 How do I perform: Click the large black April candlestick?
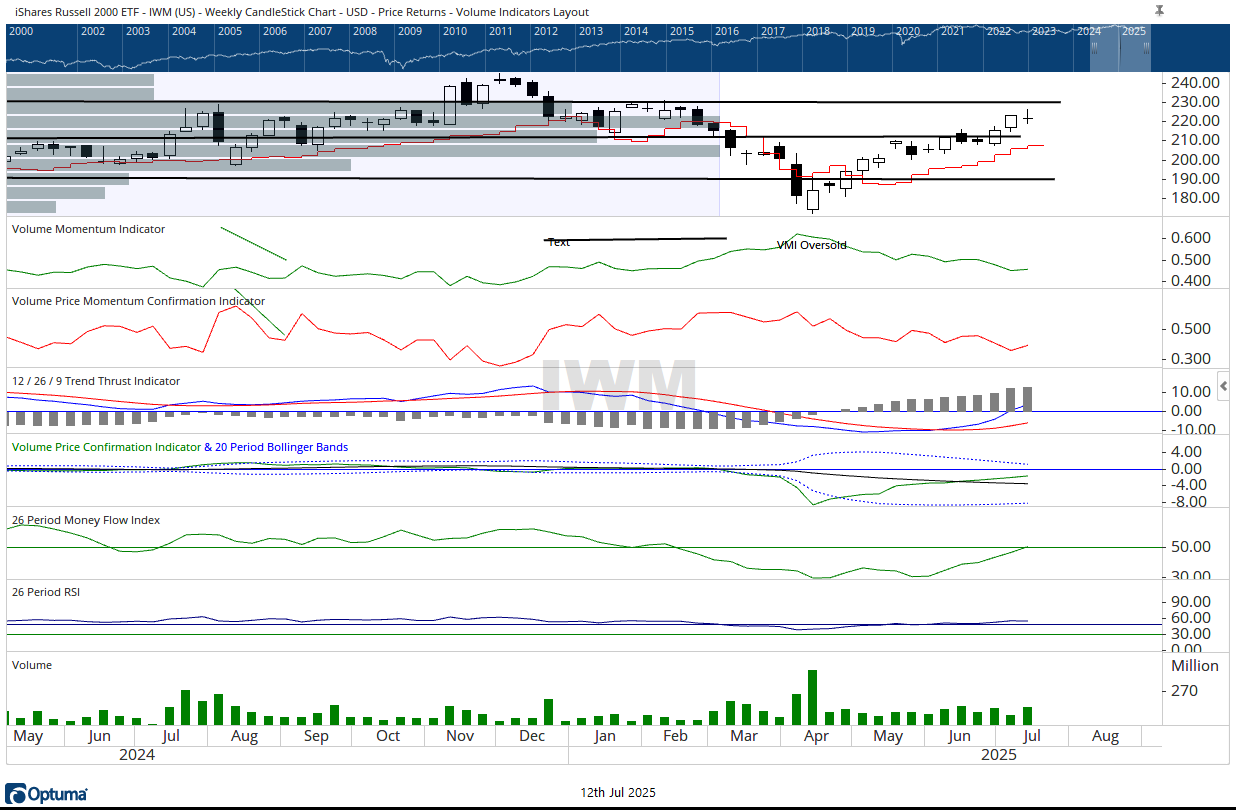(x=797, y=180)
